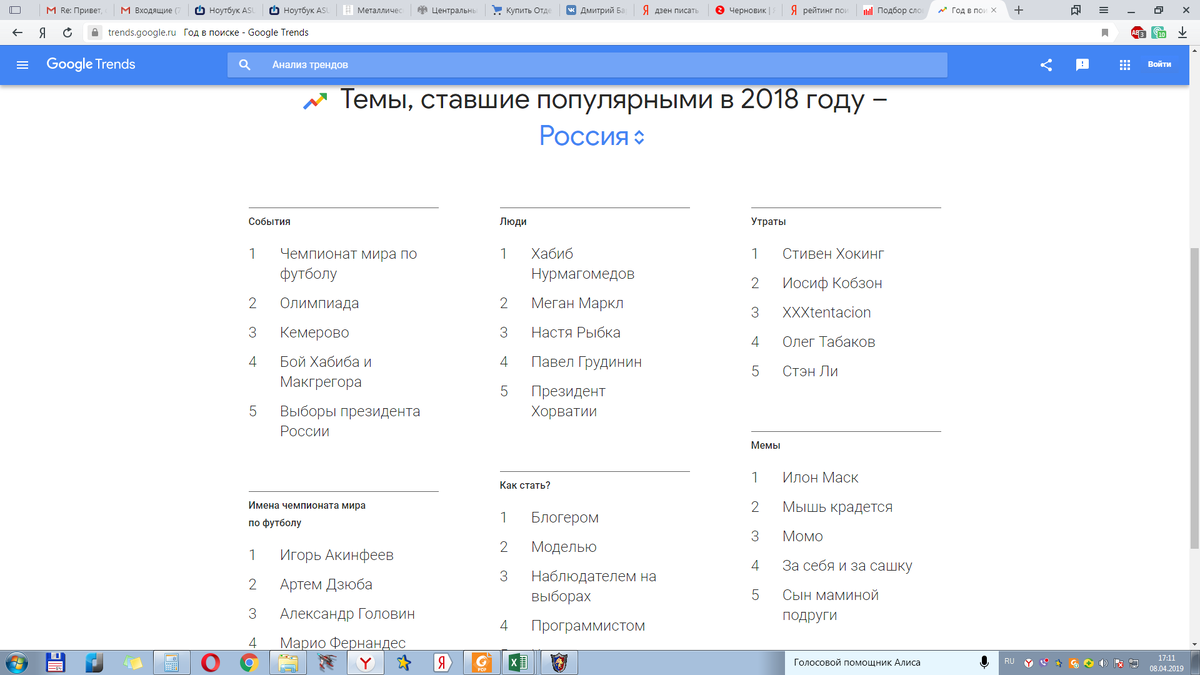Open the Windows Start button
Viewport: 1200px width, 675px height.
pos(17,662)
